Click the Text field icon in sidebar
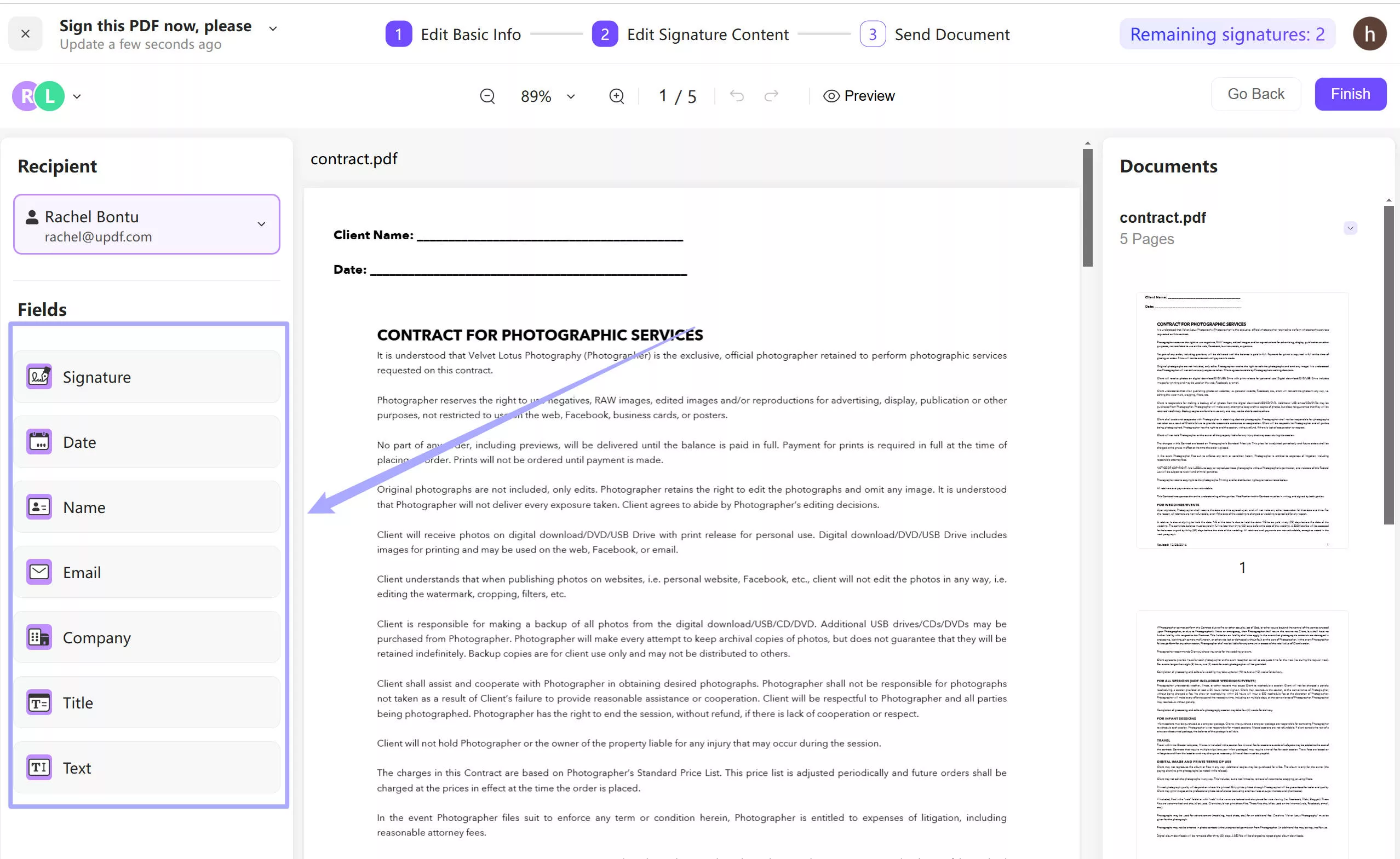 pyautogui.click(x=38, y=767)
